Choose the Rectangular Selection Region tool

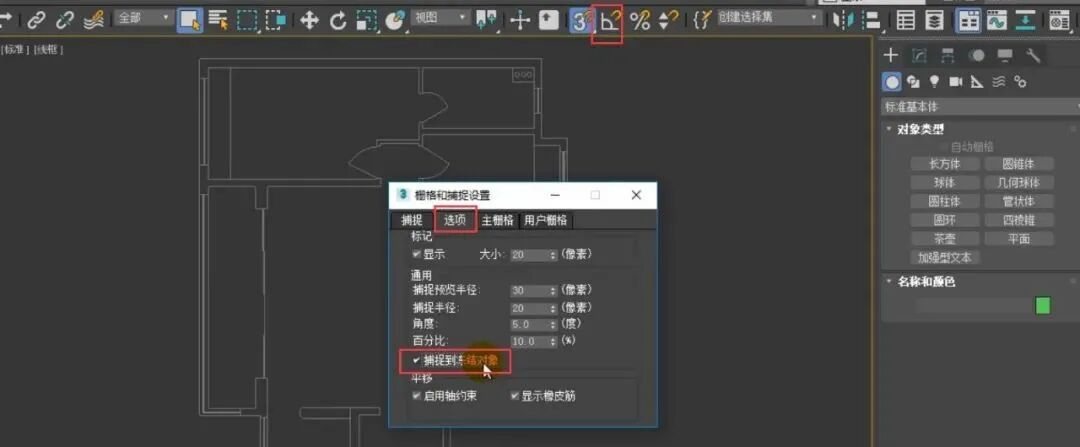point(247,21)
